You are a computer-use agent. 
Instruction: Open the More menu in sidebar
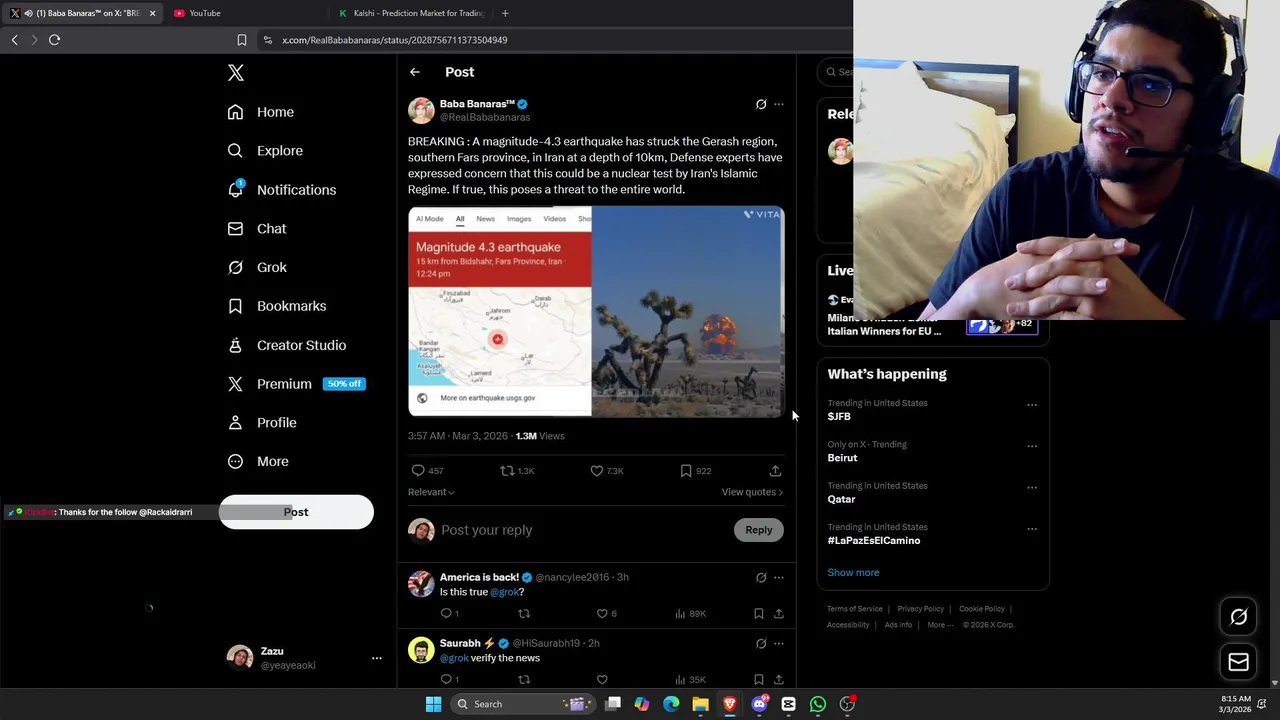(258, 462)
